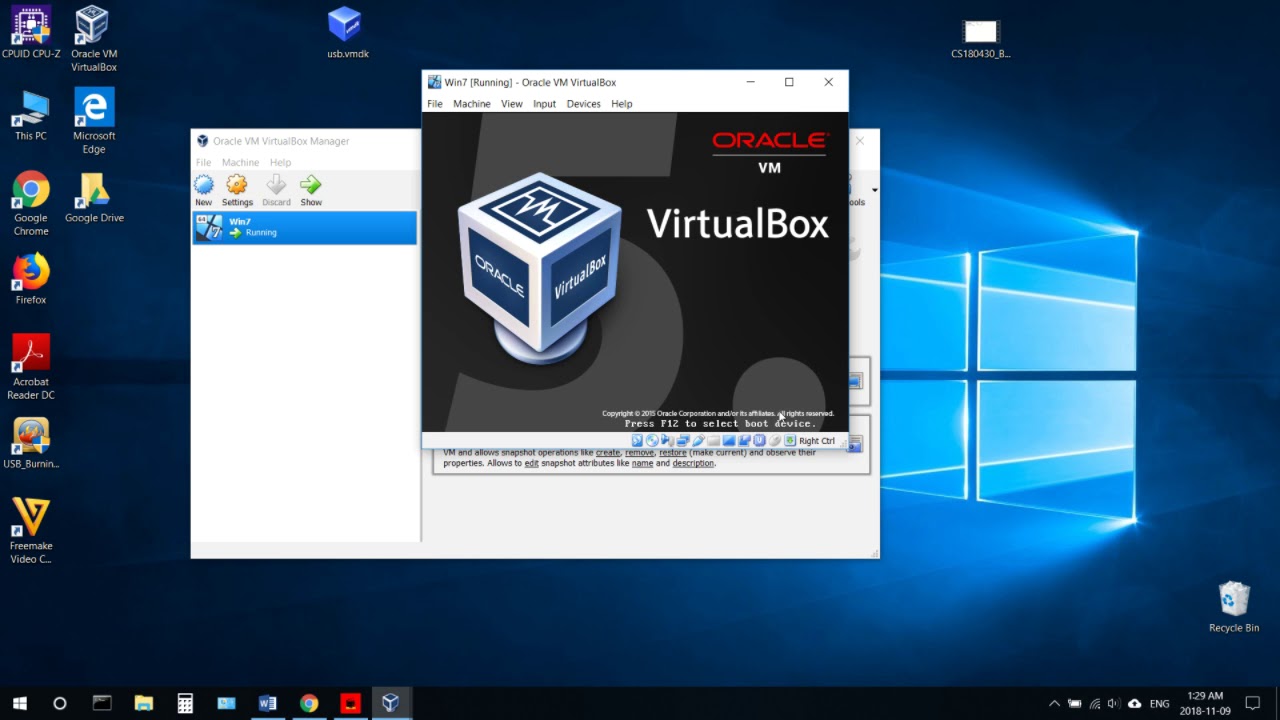Click the CPU/virtualization icon in VM status bar
The height and width of the screenshot is (720, 1280).
[759, 441]
